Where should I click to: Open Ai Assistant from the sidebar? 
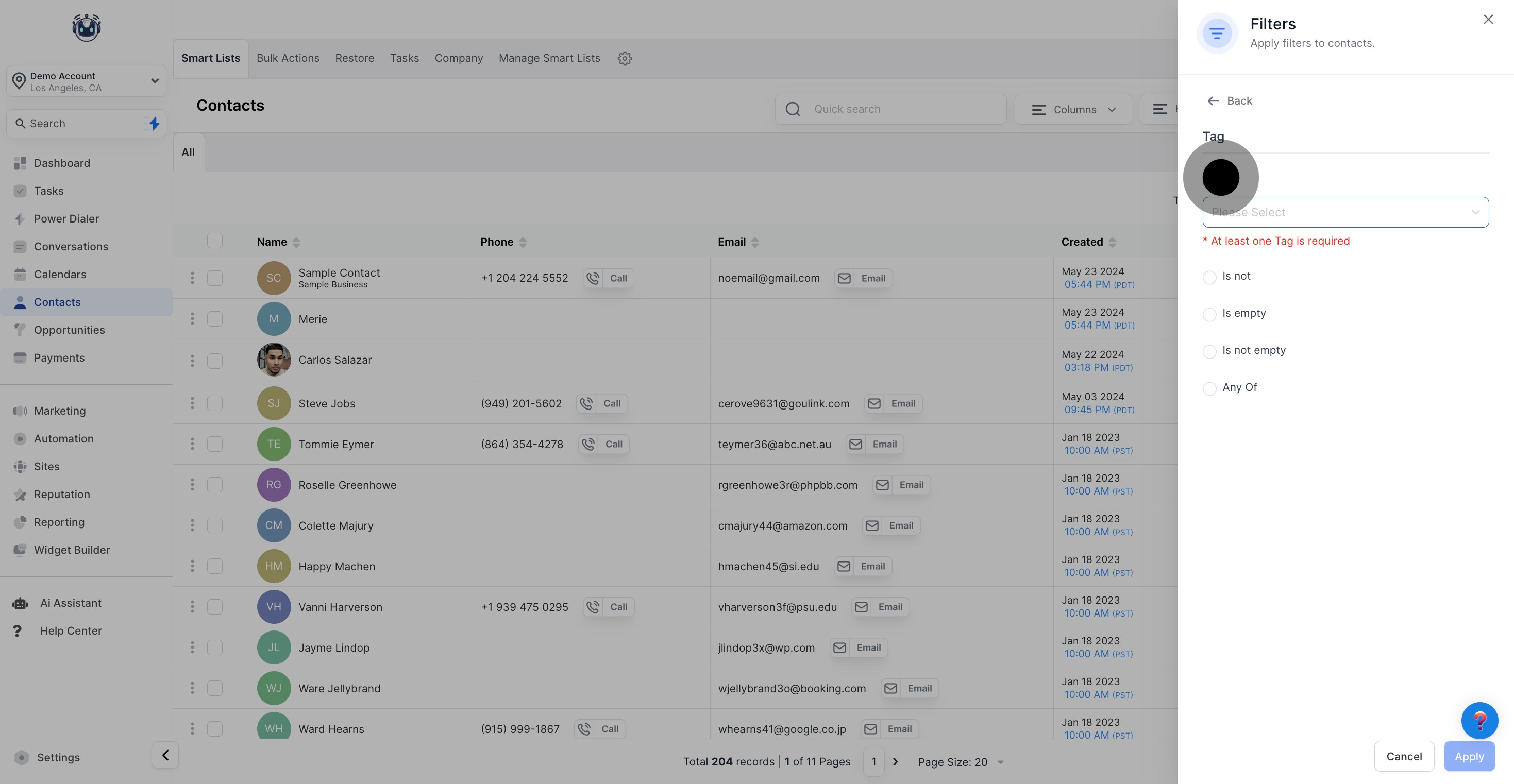pyautogui.click(x=71, y=603)
